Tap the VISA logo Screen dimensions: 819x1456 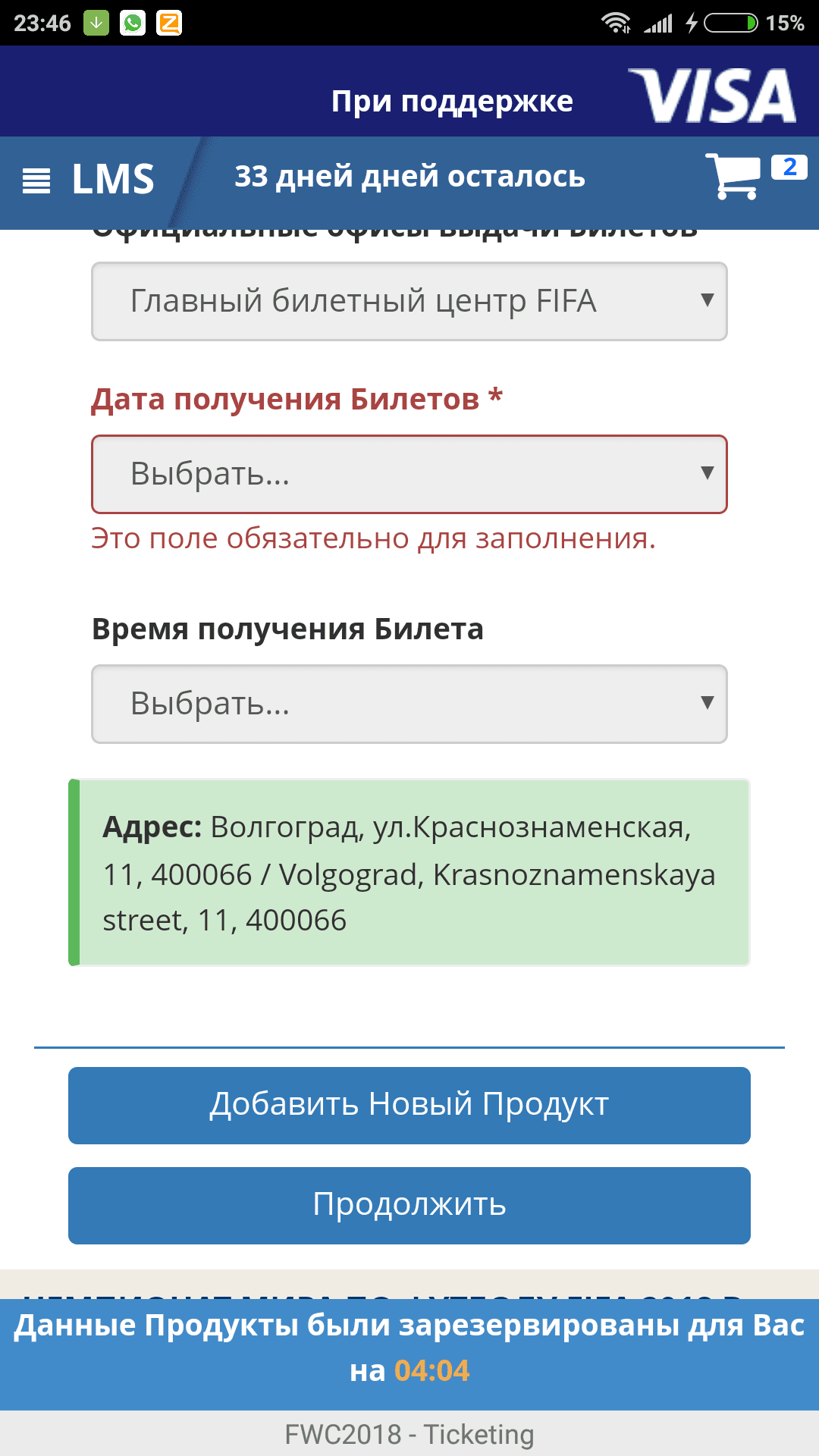click(x=712, y=96)
